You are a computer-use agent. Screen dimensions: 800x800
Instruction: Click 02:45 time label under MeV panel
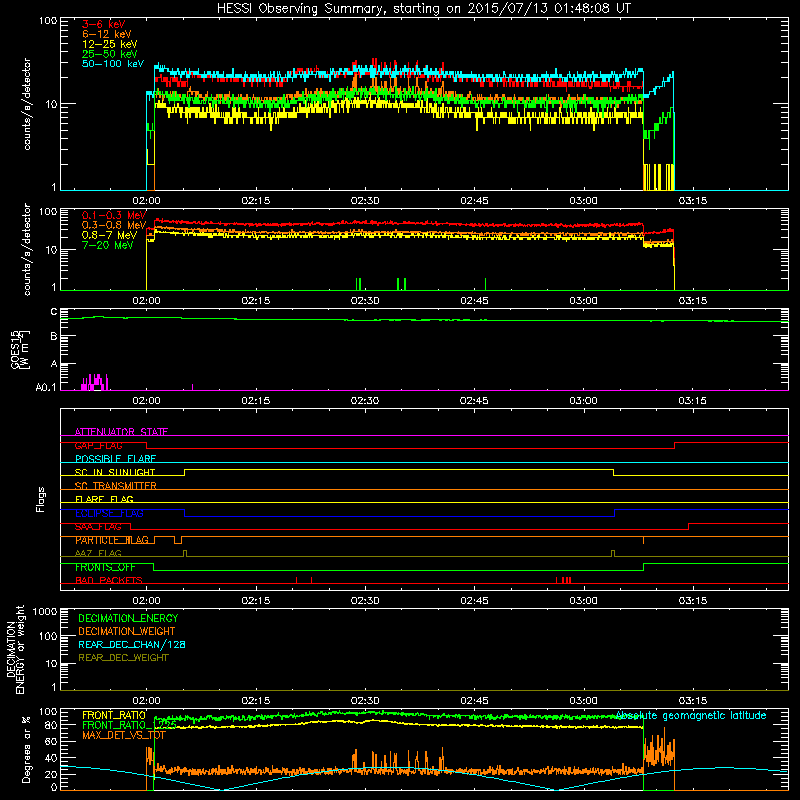click(x=474, y=301)
